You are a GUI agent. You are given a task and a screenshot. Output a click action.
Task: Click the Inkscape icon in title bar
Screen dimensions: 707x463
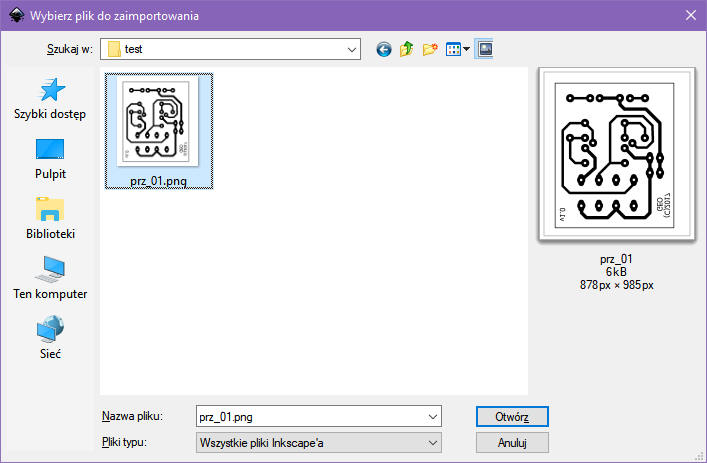click(x=14, y=15)
